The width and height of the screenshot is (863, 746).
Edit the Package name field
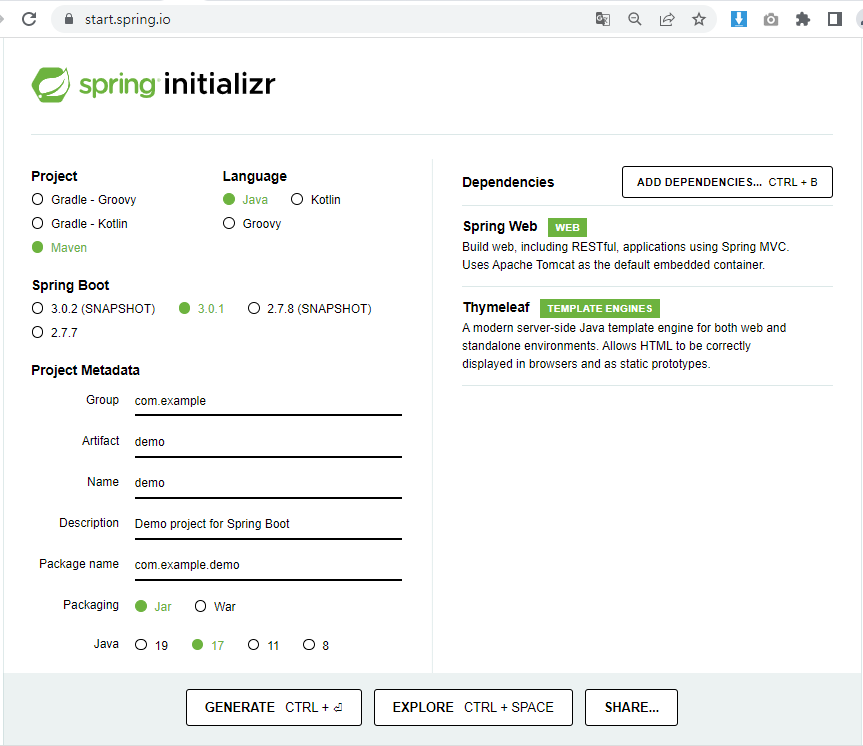[x=268, y=565]
